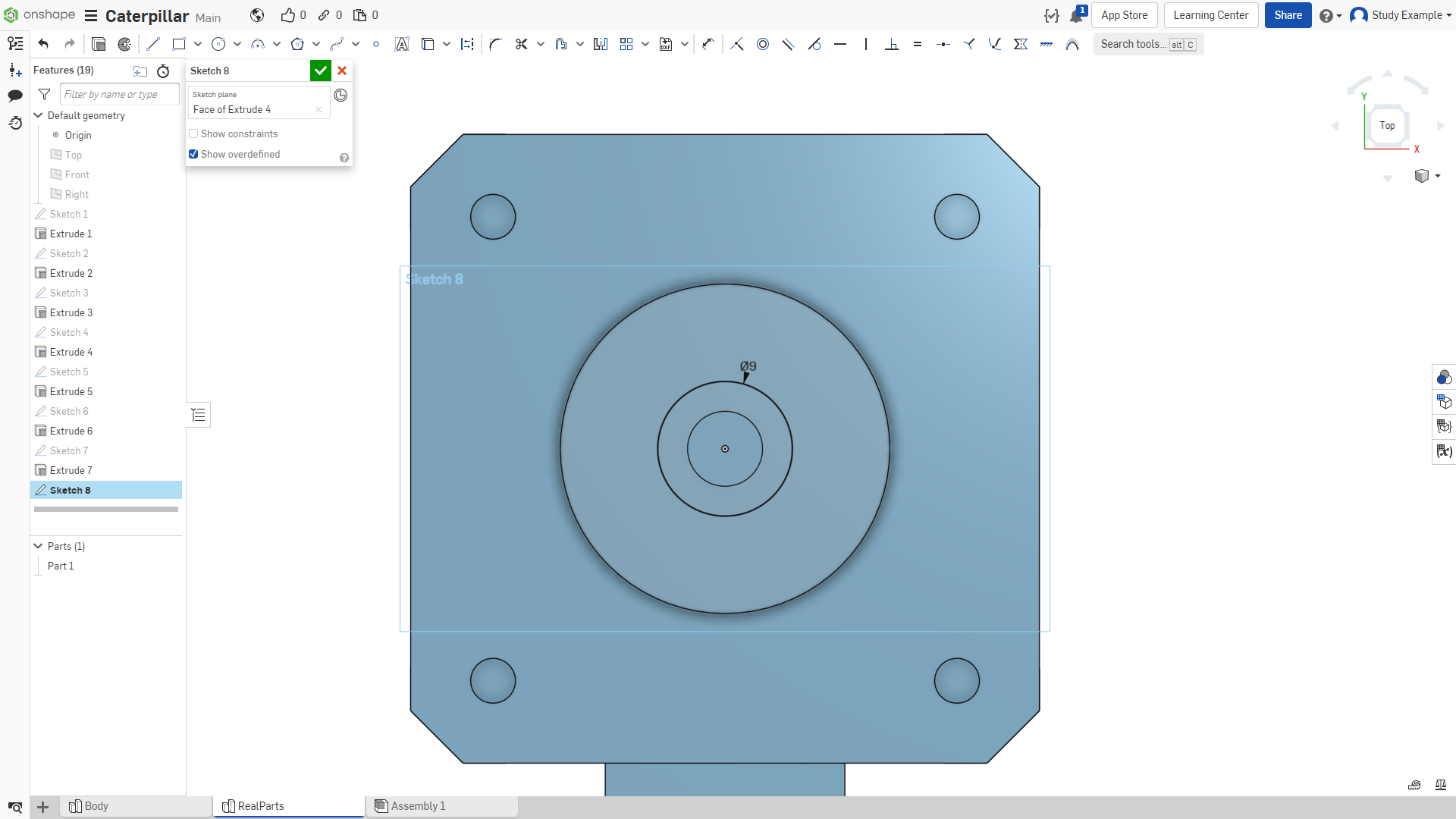Viewport: 1456px width, 819px height.
Task: Open the notifications bell
Action: click(1076, 15)
